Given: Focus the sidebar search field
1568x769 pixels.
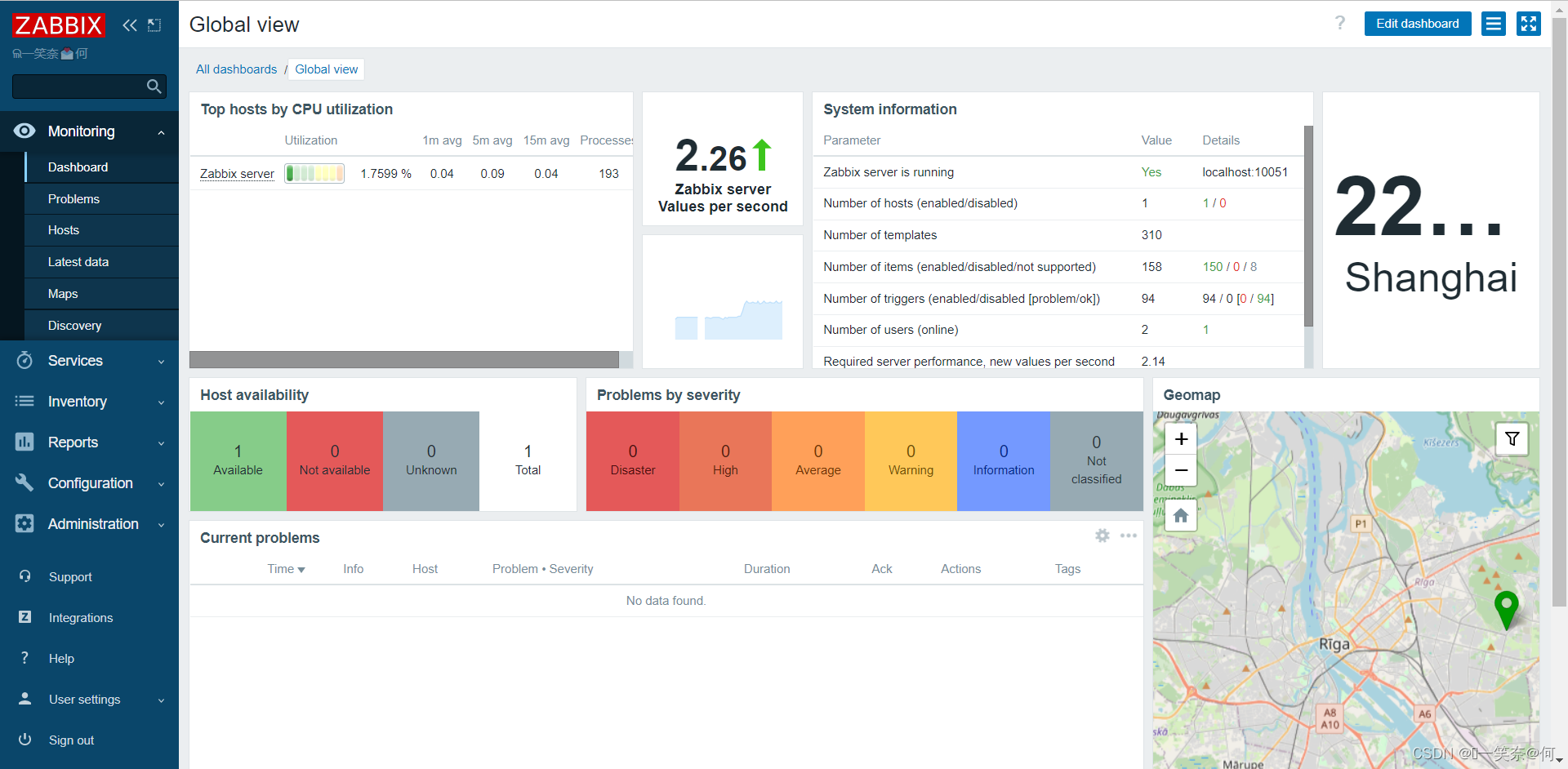Looking at the screenshot, I should [x=89, y=87].
